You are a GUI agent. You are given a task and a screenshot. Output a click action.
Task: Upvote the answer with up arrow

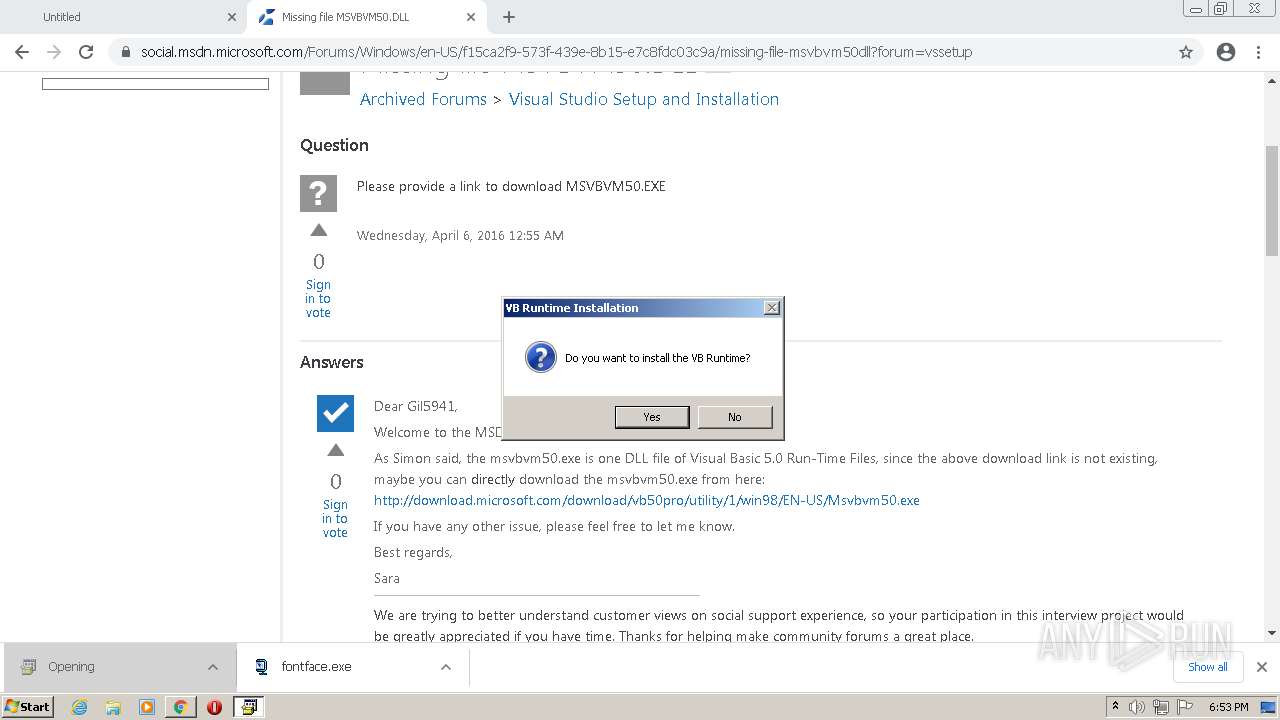tap(336, 451)
